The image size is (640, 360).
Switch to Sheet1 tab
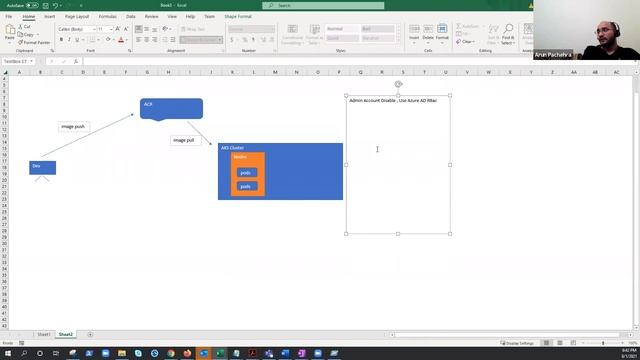[44, 334]
